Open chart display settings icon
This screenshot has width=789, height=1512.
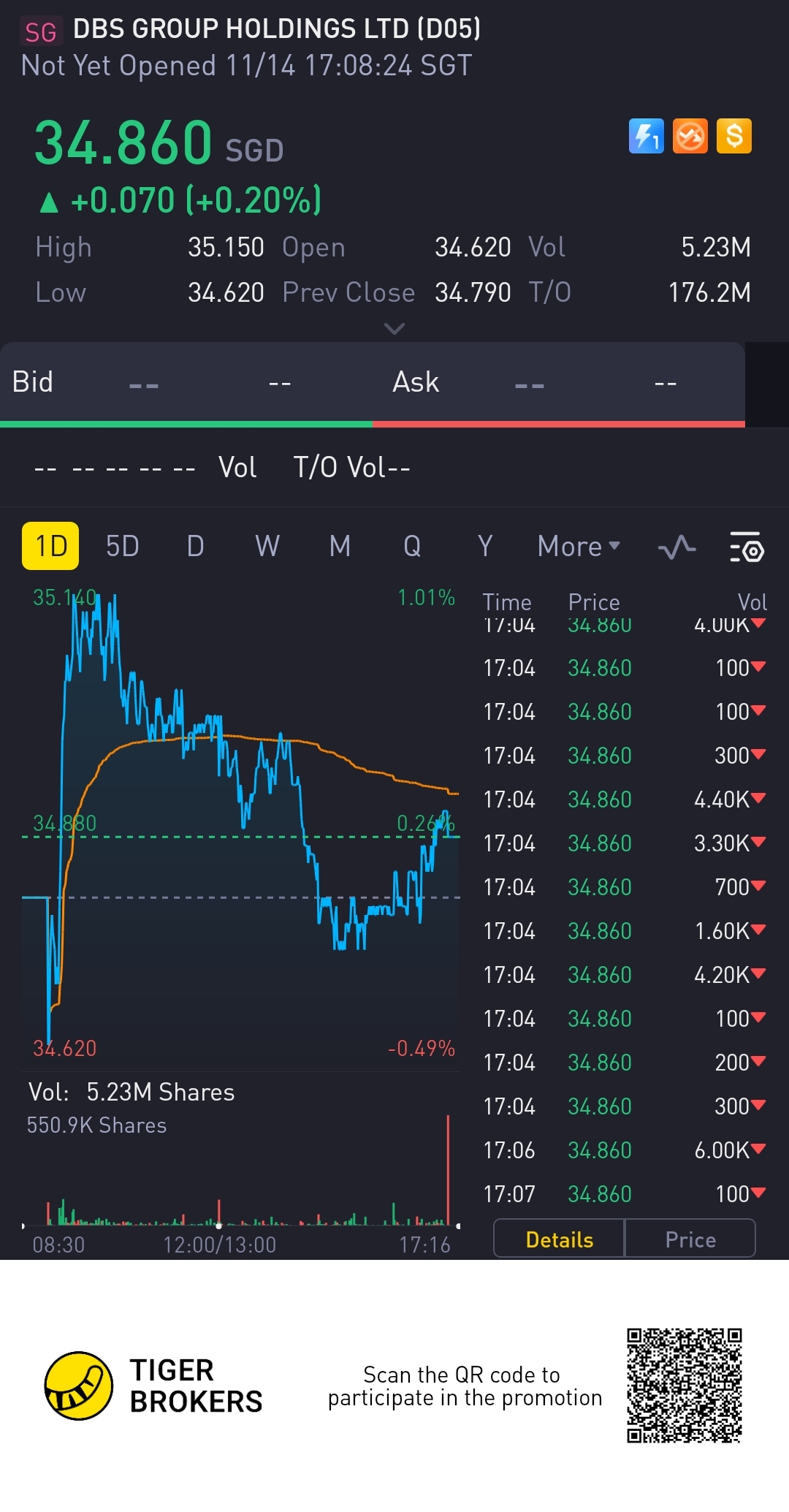coord(747,547)
